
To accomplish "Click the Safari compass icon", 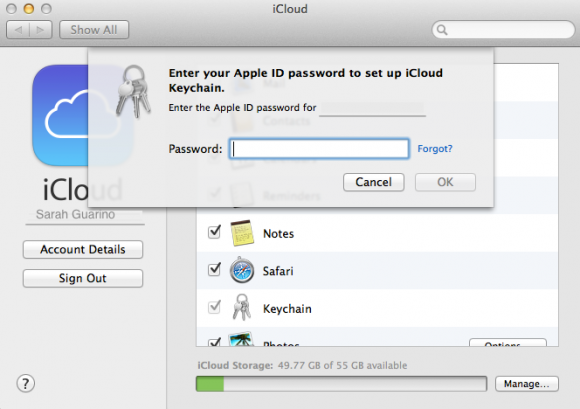I will click(x=242, y=270).
